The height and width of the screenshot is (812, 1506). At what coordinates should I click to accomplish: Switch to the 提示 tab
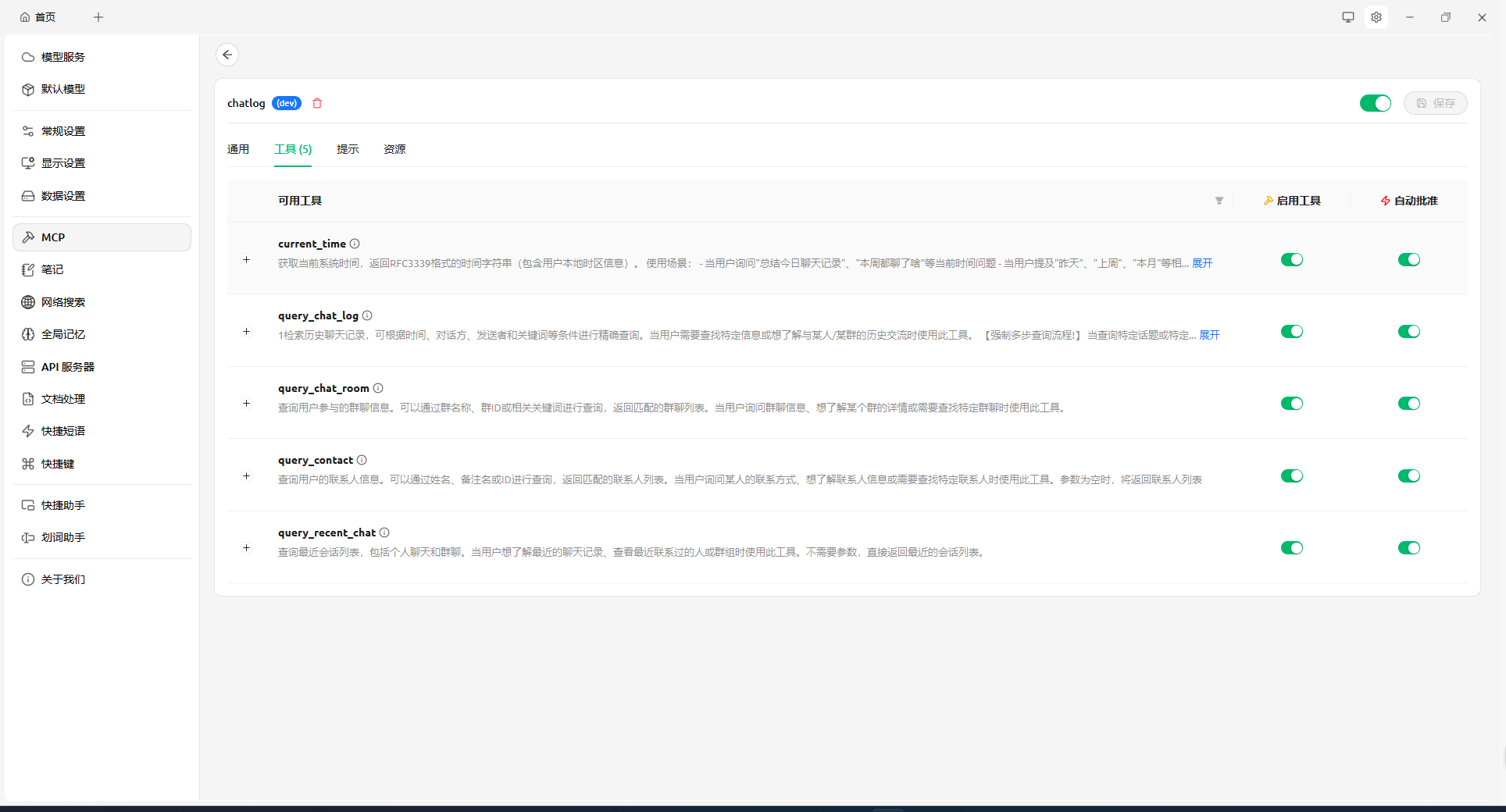tap(348, 149)
